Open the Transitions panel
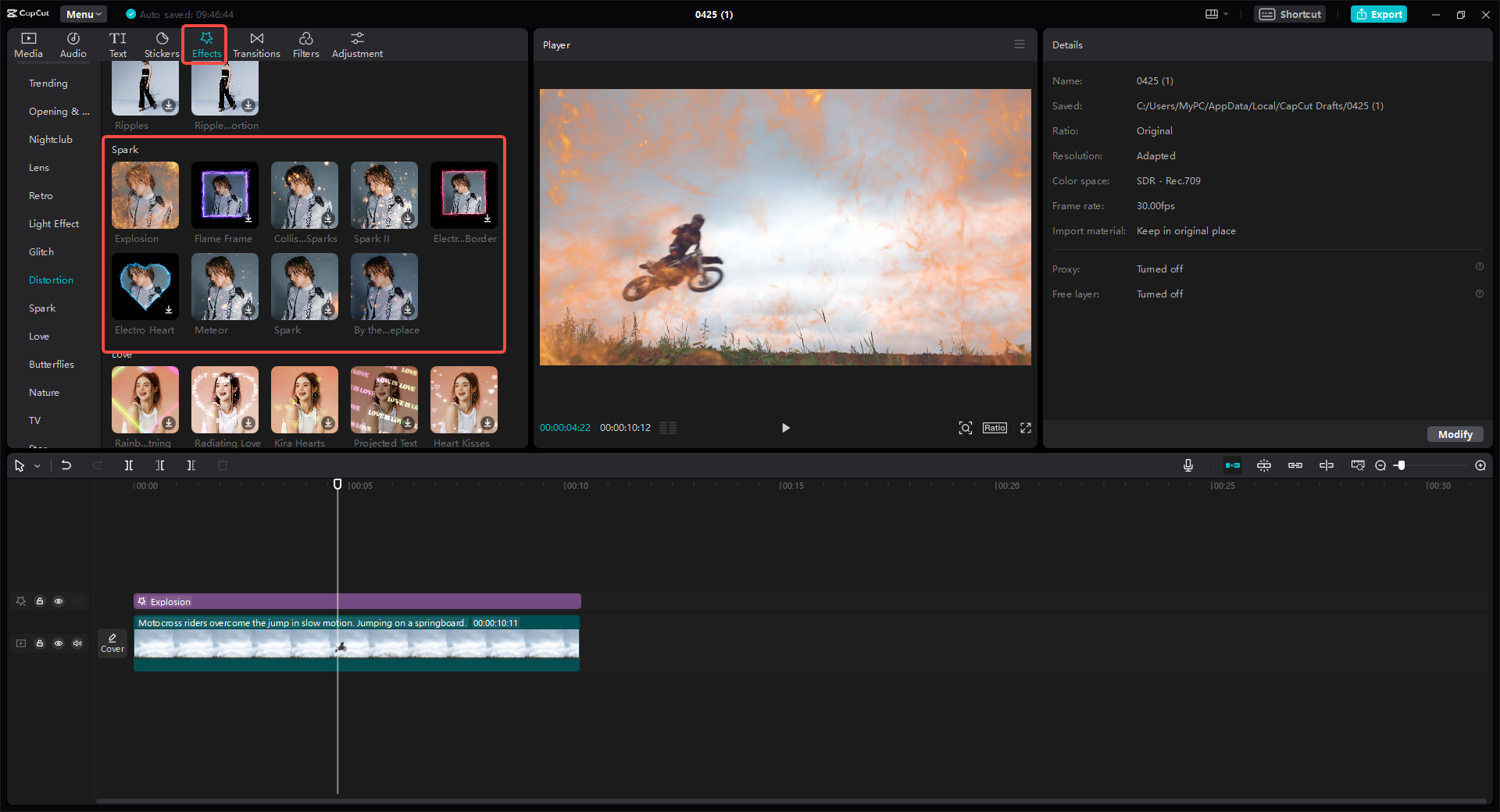Viewport: 1500px width, 812px height. [256, 44]
